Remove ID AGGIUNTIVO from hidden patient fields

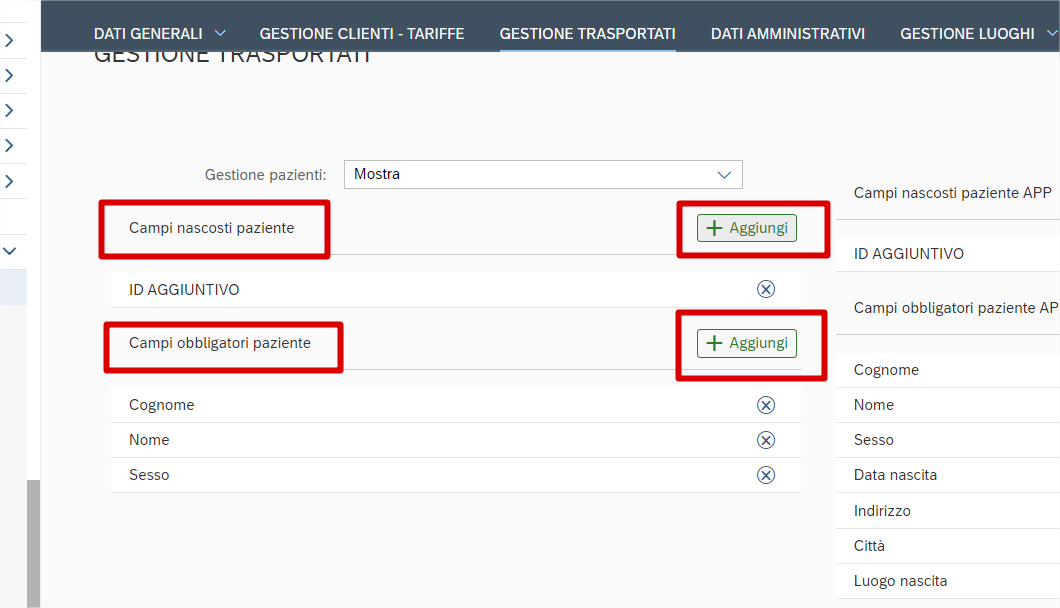[x=765, y=290]
